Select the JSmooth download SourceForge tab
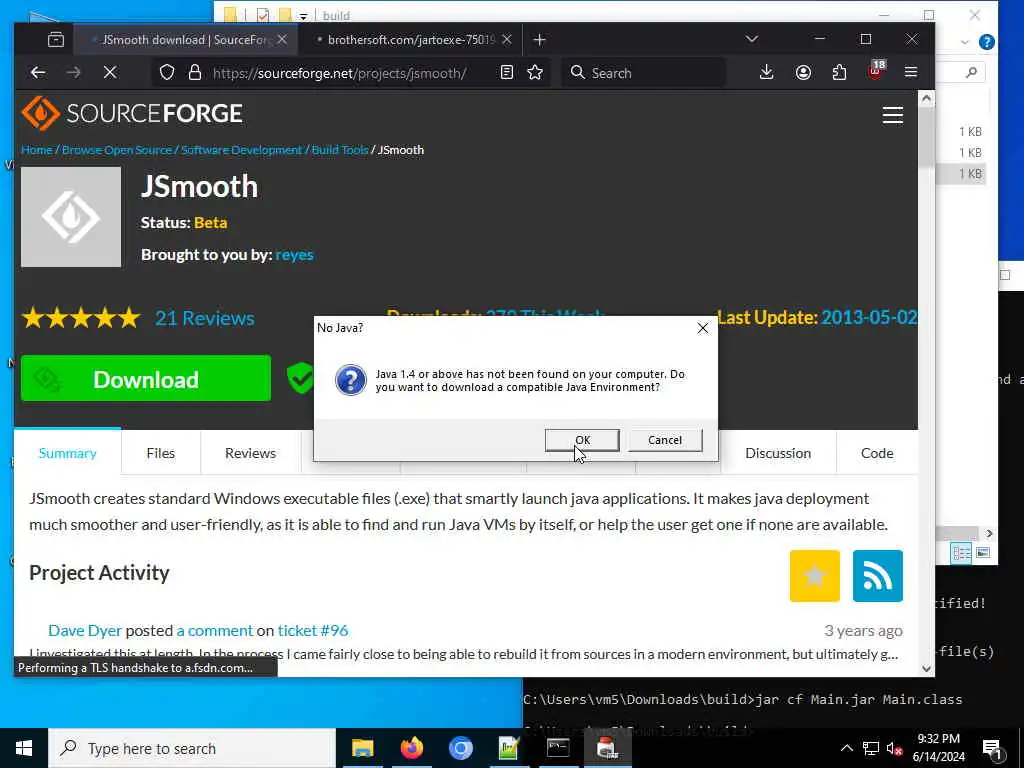Image resolution: width=1024 pixels, height=768 pixels. 186,40
